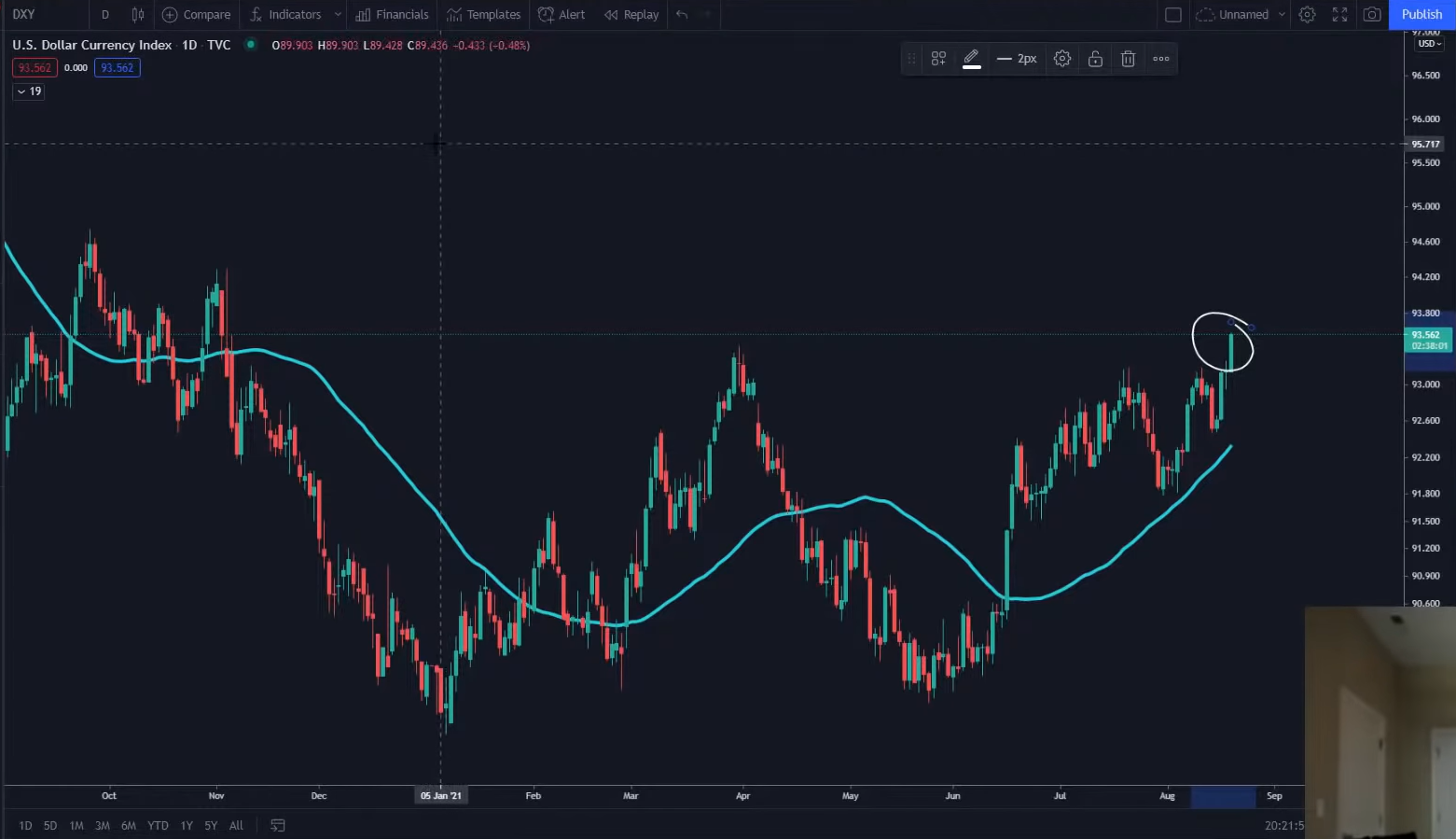Select the 6M date range
1456x839 pixels.
pyautogui.click(x=129, y=825)
